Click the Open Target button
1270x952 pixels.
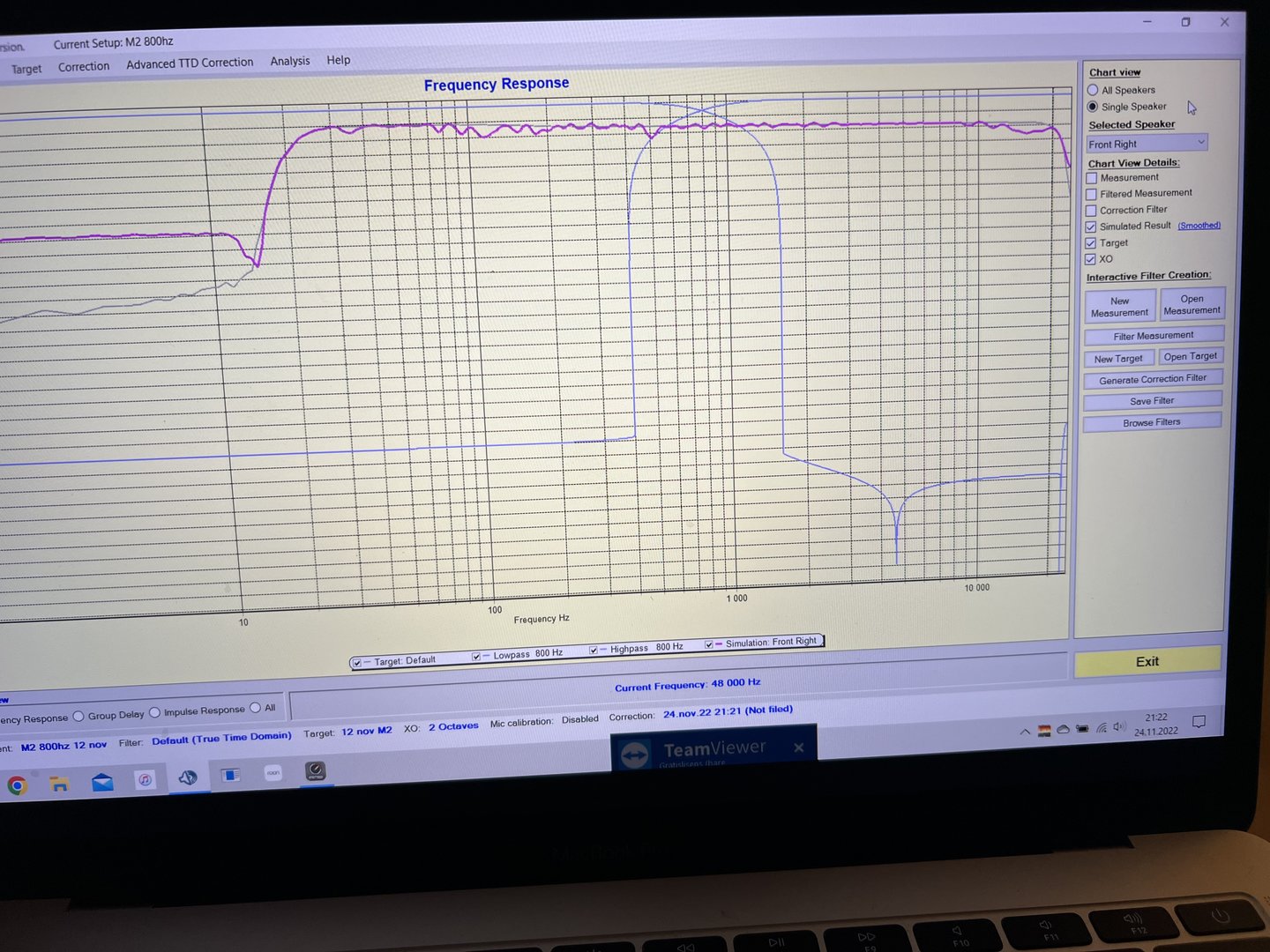[x=1191, y=356]
